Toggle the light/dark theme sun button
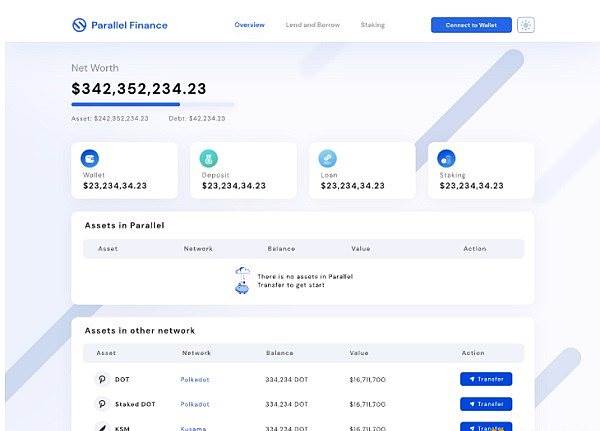The height and width of the screenshot is (431, 600). pos(526,25)
